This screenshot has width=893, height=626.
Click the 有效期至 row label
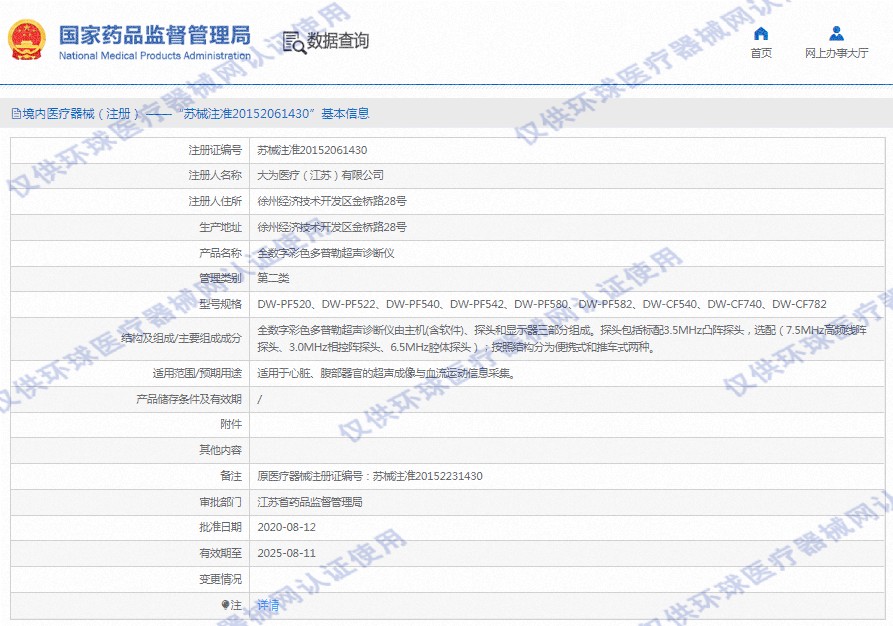220,553
